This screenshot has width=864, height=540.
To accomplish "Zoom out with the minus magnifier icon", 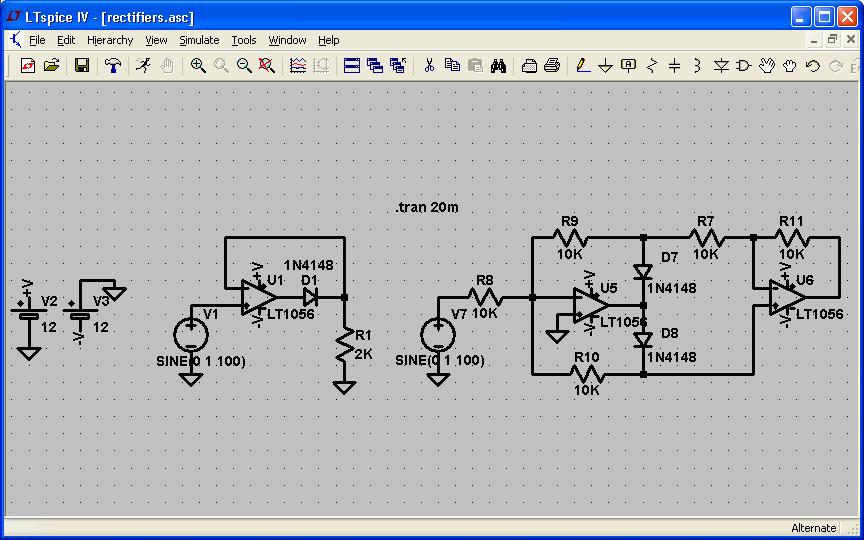I will [x=244, y=66].
